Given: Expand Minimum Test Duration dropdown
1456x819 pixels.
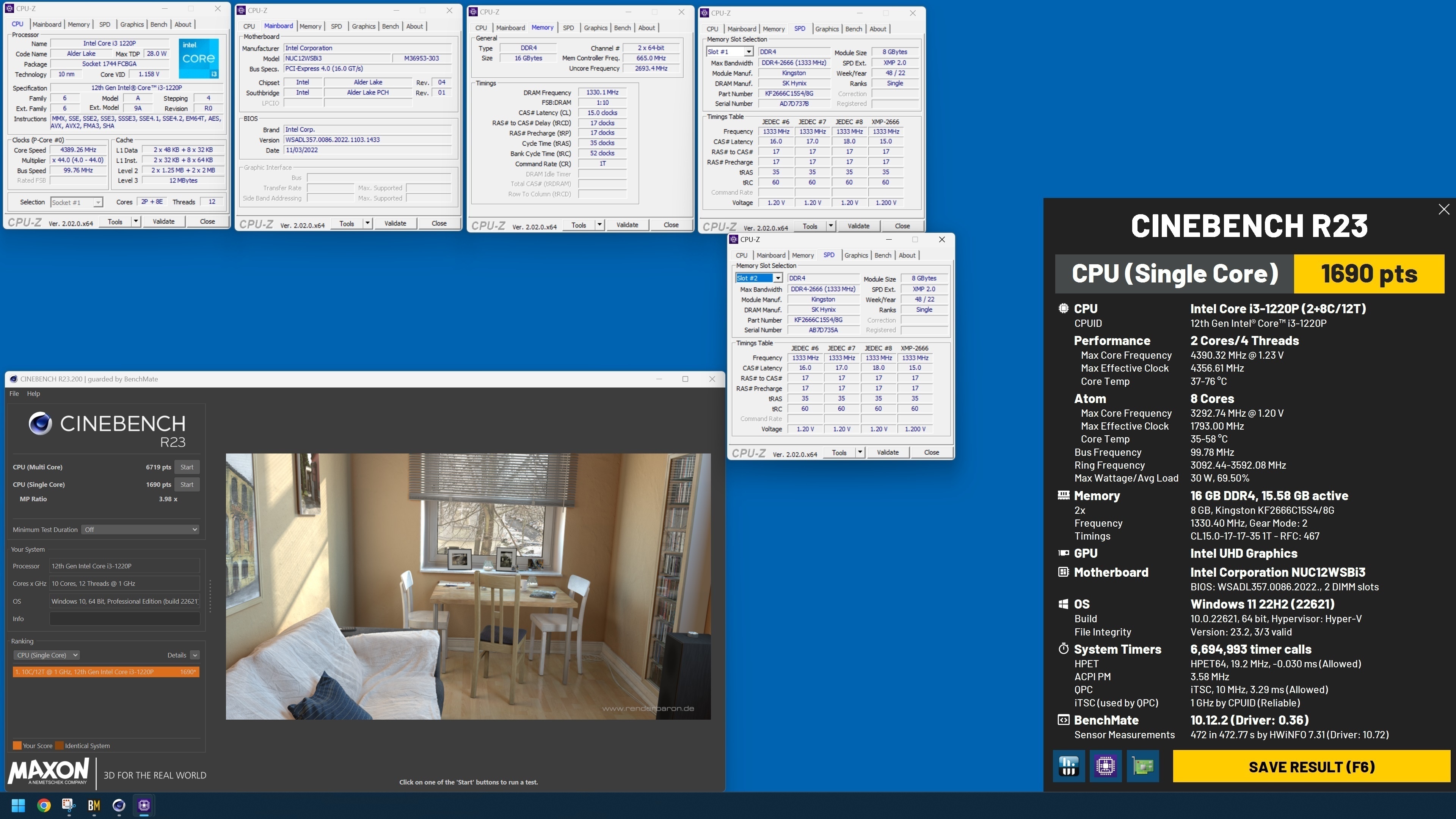Looking at the screenshot, I should [x=140, y=530].
